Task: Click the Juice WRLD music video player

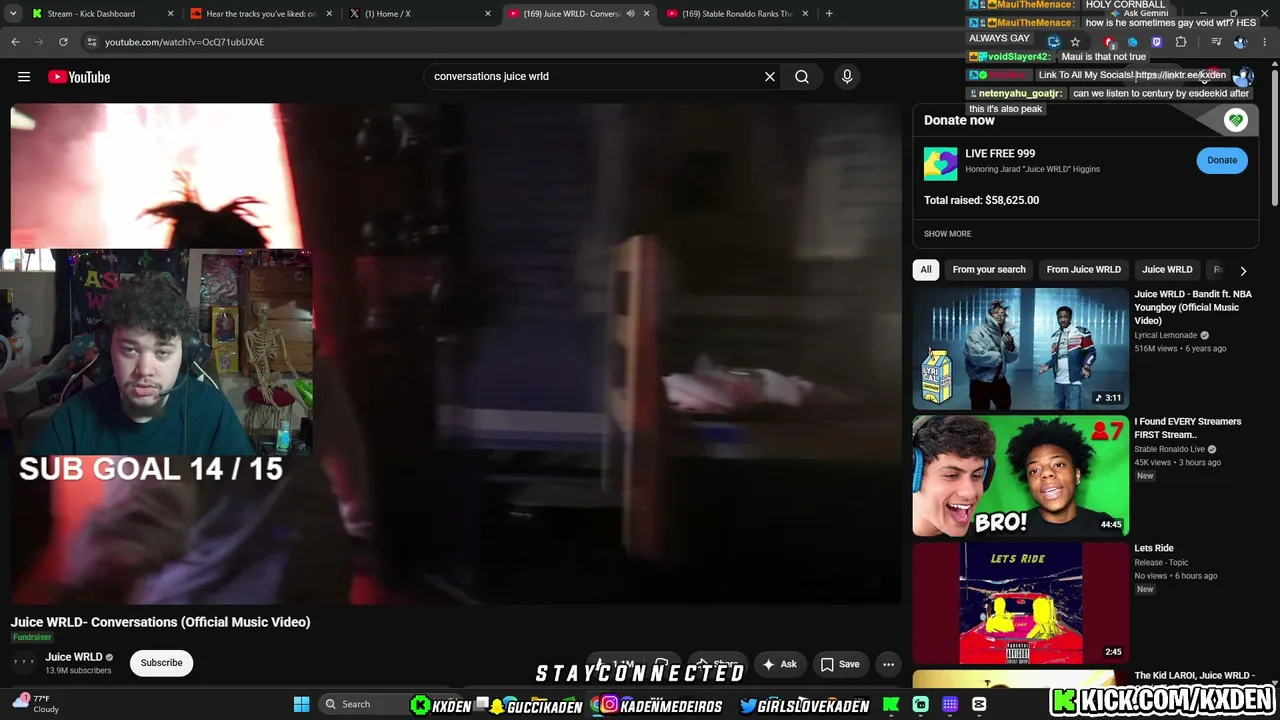Action: (x=456, y=354)
